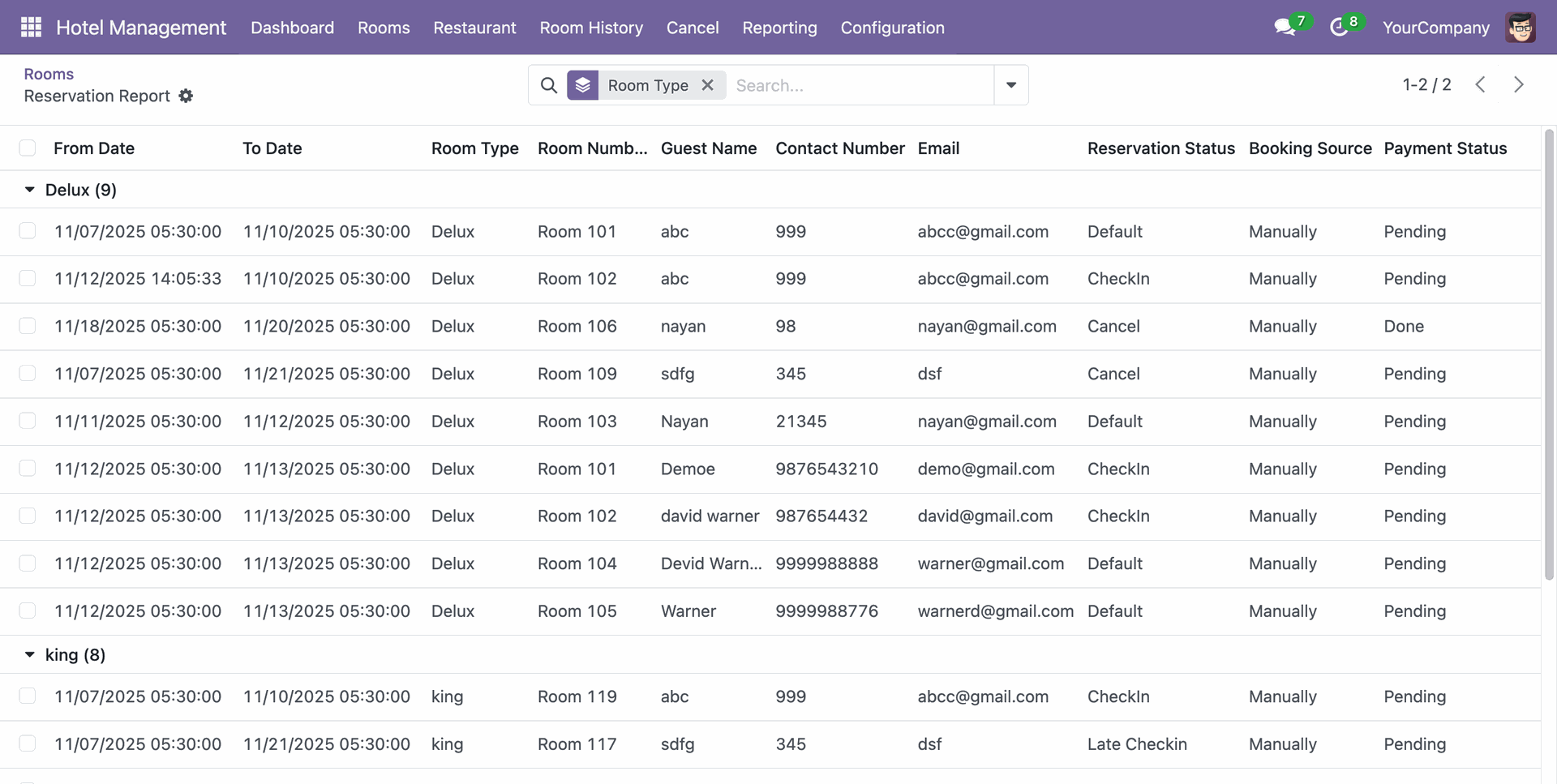Screen dimensions: 1557x784
Task: Remove the Room Type group filter
Action: pos(708,85)
